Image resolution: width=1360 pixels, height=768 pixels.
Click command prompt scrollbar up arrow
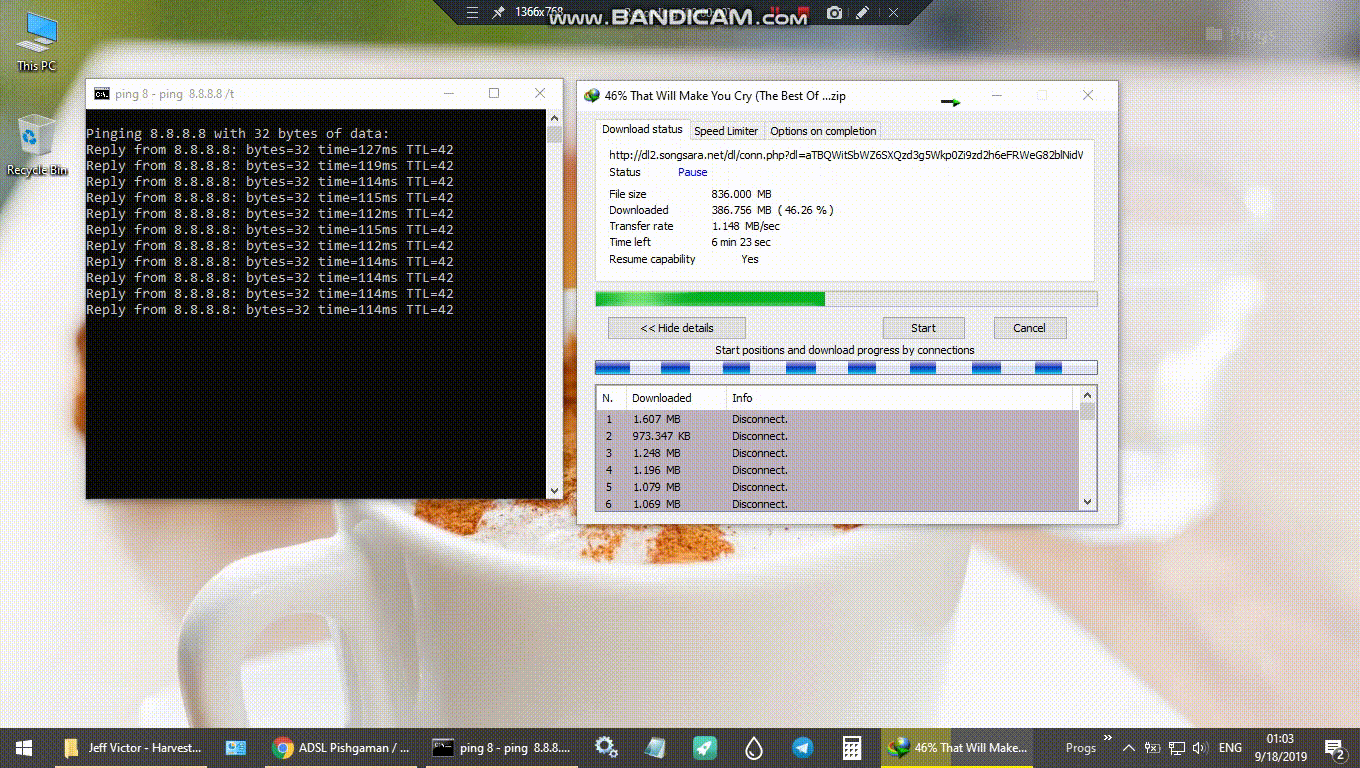[x=555, y=118]
